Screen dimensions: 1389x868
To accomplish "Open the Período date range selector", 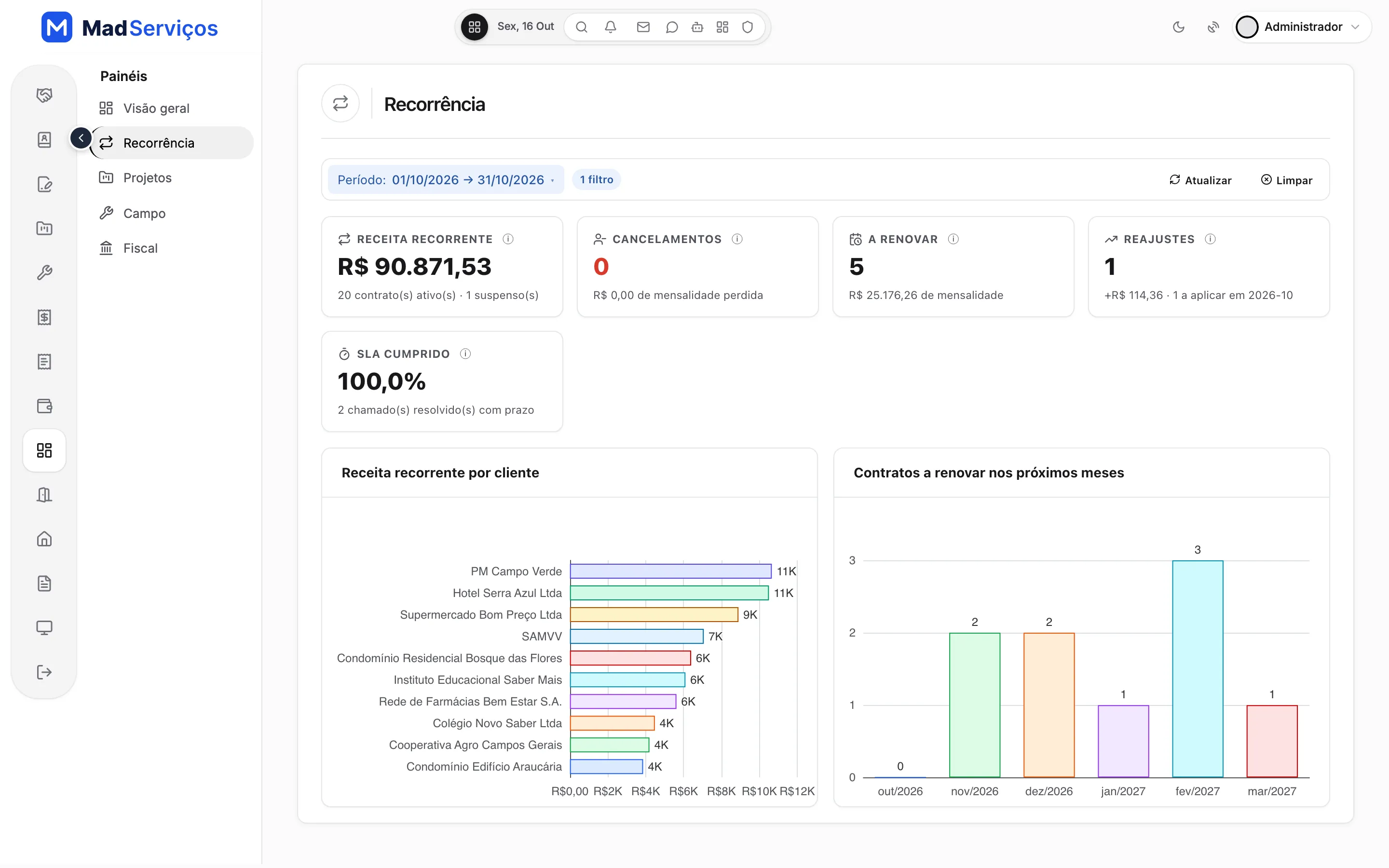I will pyautogui.click(x=446, y=180).
